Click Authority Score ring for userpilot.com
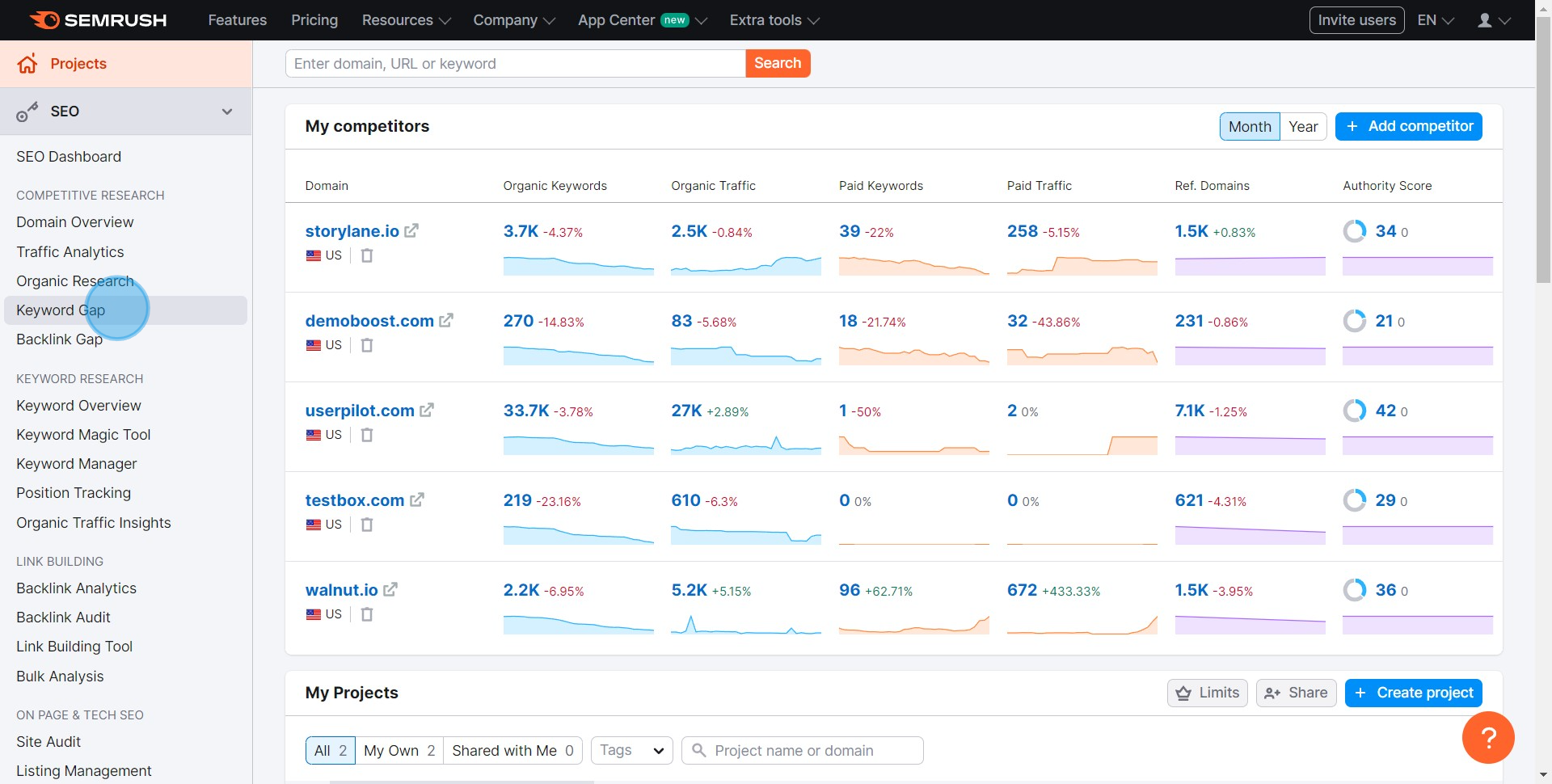1552x784 pixels. [1355, 411]
